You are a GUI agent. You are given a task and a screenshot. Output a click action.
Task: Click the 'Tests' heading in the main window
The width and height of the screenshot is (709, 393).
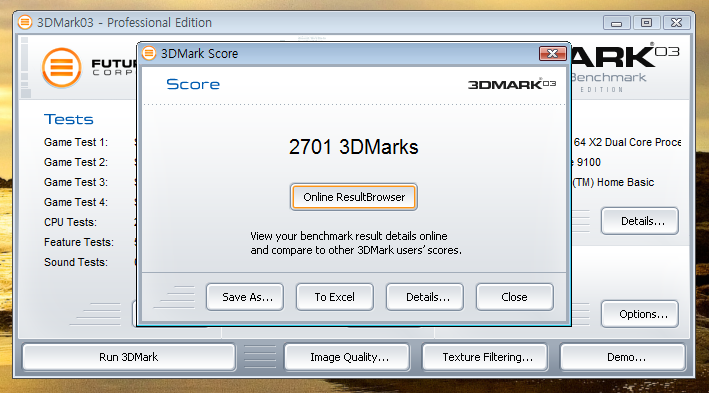click(x=69, y=119)
